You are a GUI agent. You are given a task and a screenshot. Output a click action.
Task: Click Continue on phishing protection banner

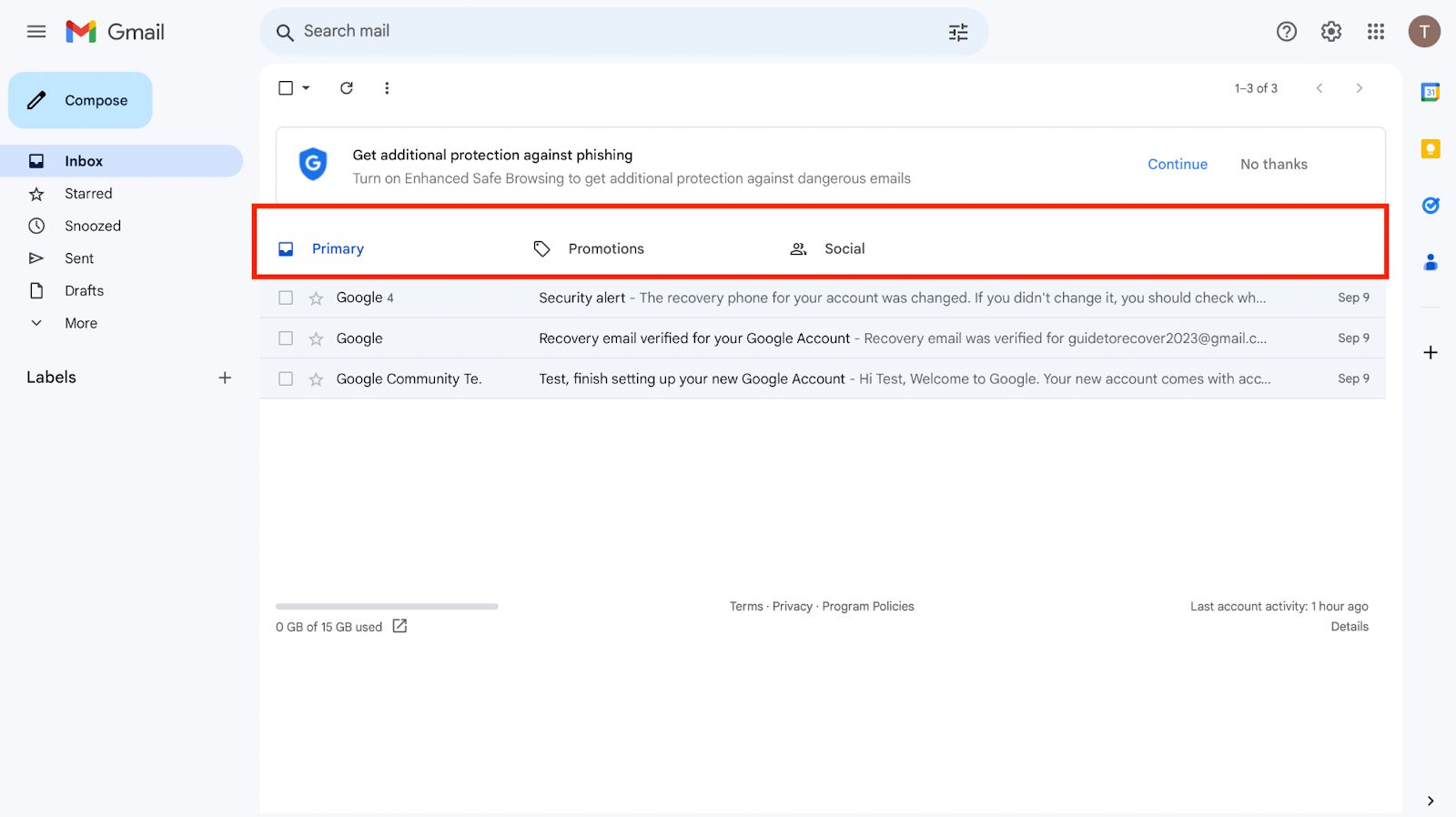1177,165
